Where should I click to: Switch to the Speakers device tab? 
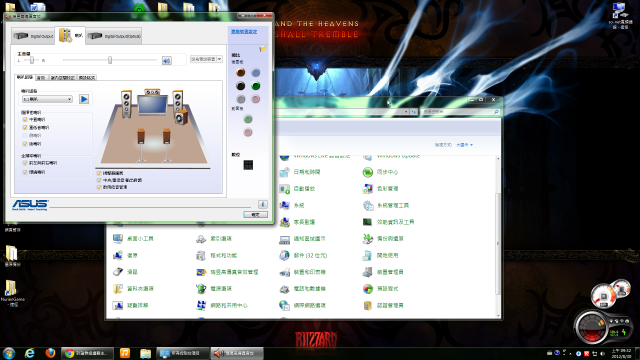pyautogui.click(x=71, y=35)
